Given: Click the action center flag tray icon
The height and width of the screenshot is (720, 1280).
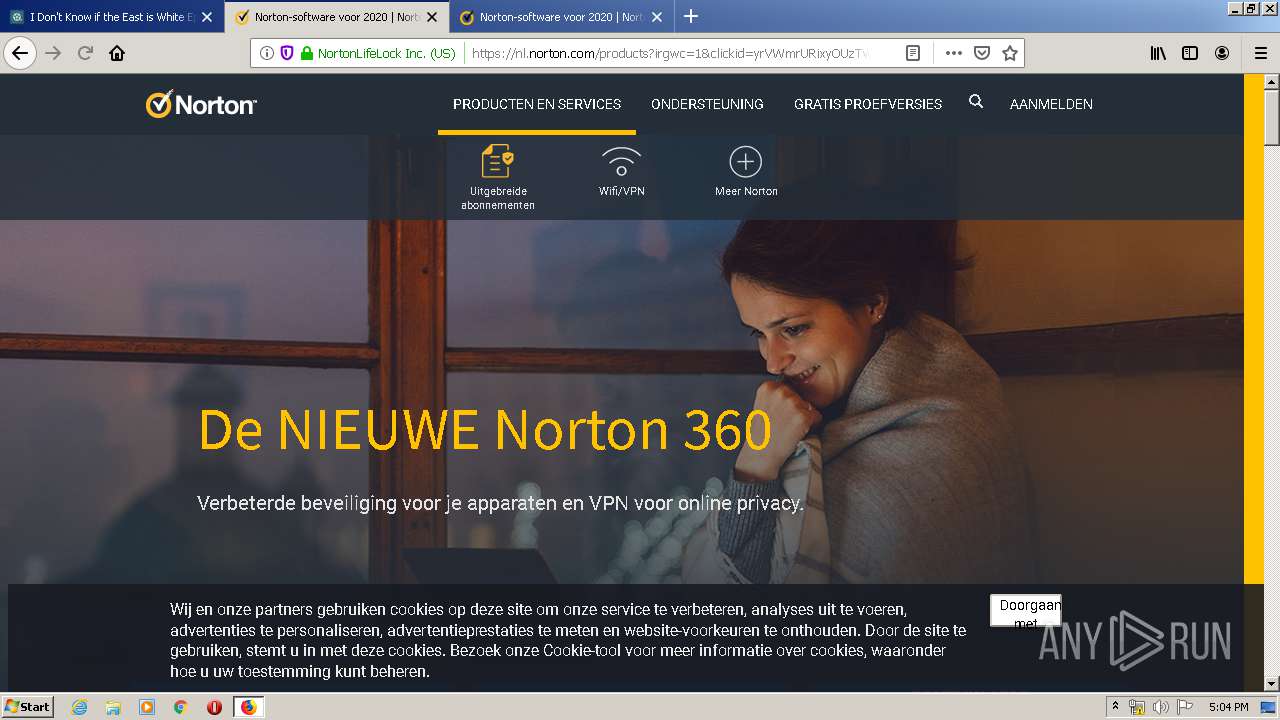Looking at the screenshot, I should point(1183,707).
